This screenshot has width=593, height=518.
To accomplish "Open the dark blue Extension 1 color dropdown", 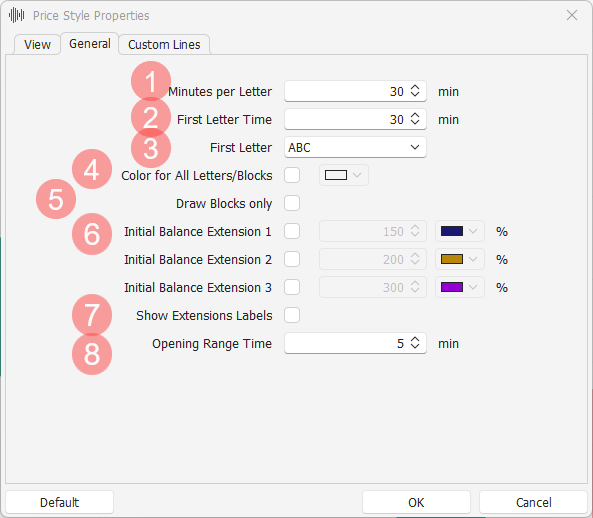I will 459,231.
